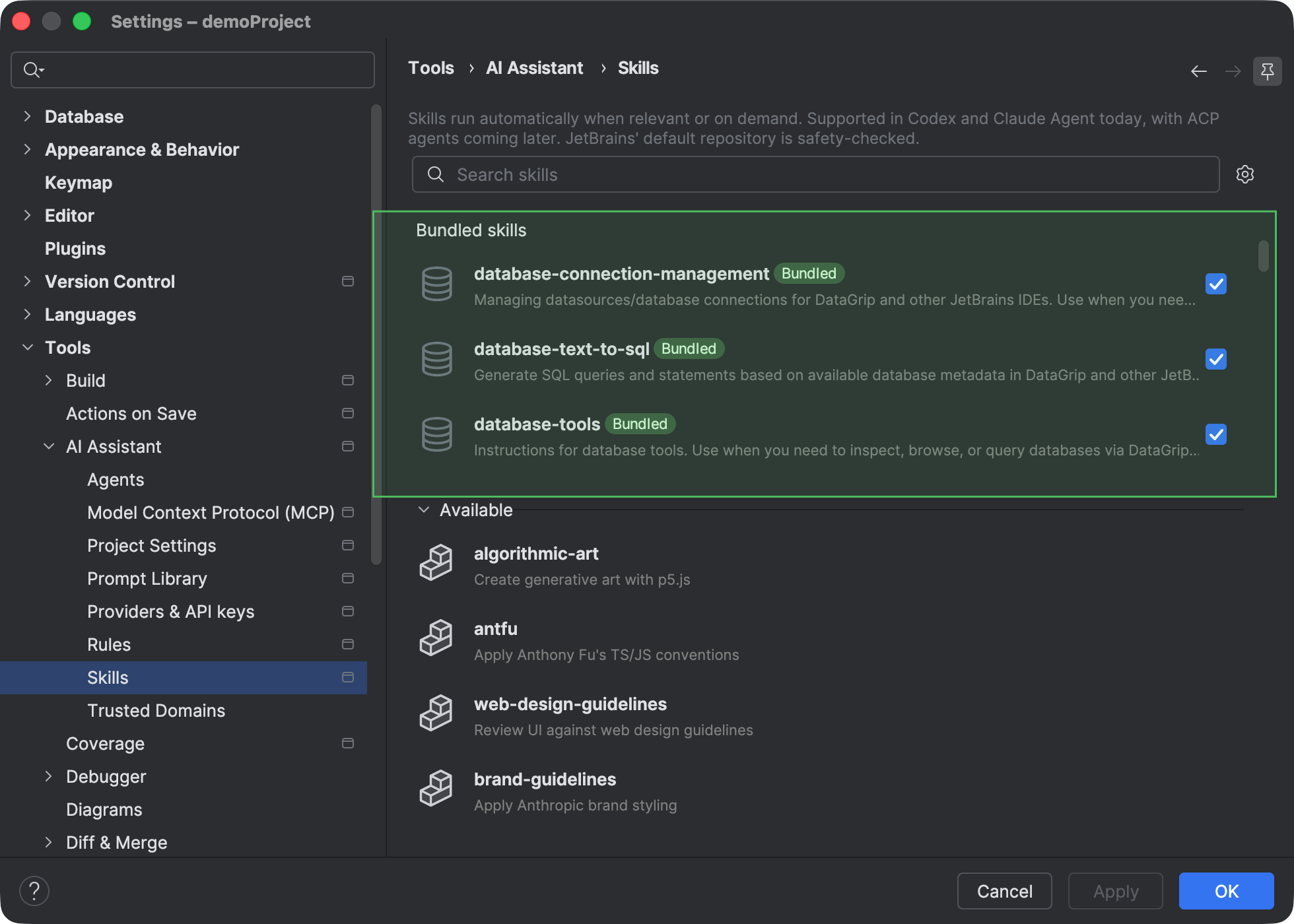
Task: Click the Cancel button
Action: pos(1004,891)
